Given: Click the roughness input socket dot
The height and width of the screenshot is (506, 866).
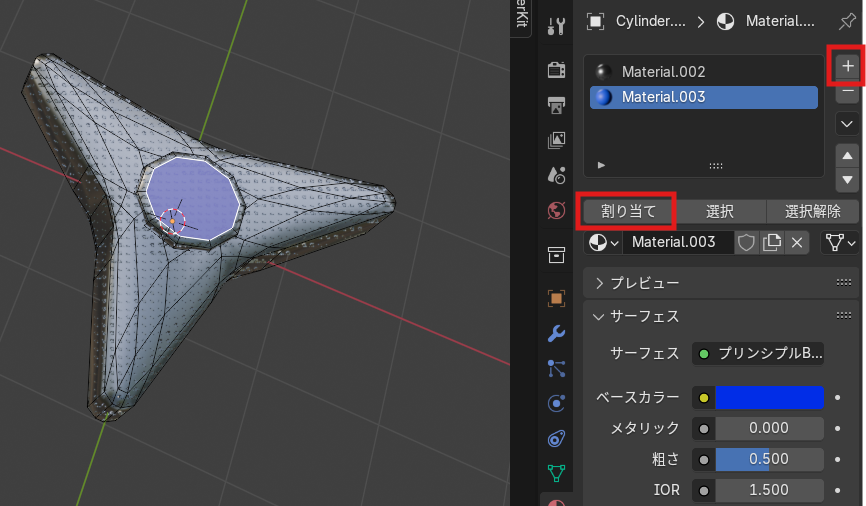Looking at the screenshot, I should [704, 460].
